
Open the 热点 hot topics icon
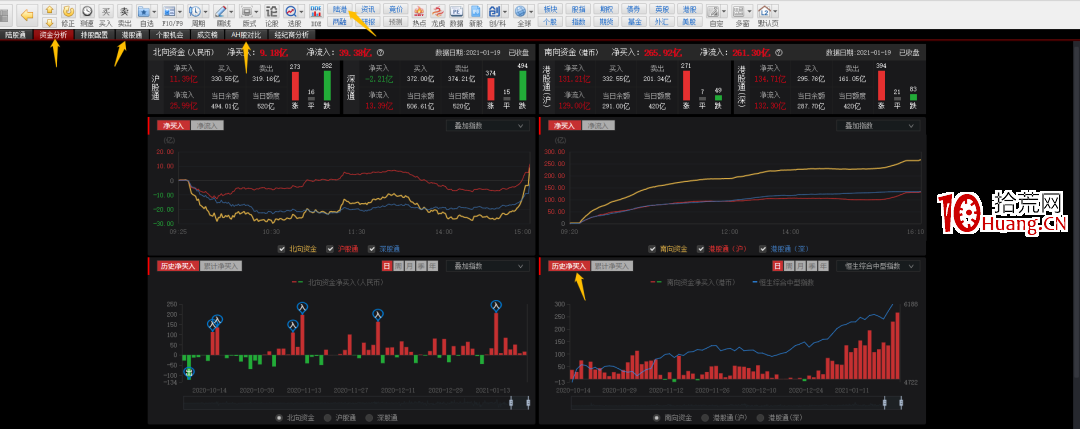click(418, 14)
